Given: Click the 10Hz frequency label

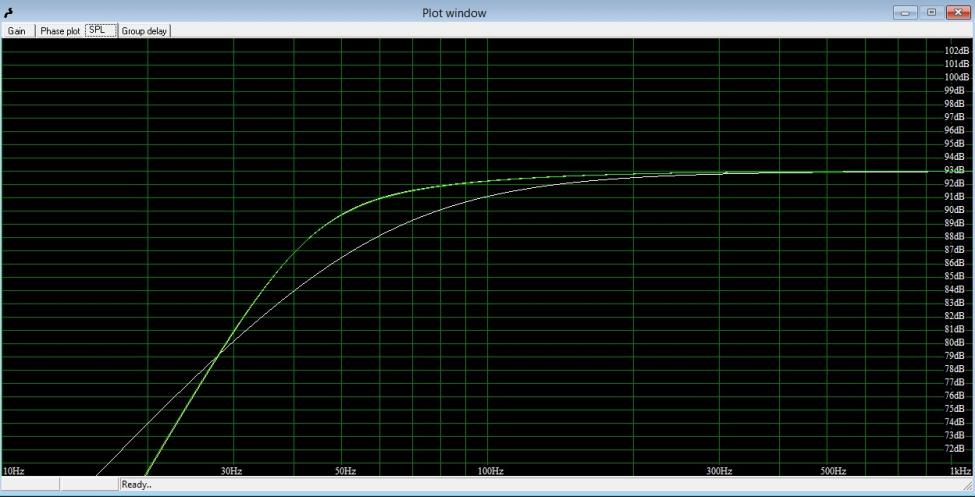Looking at the screenshot, I should pos(14,471).
